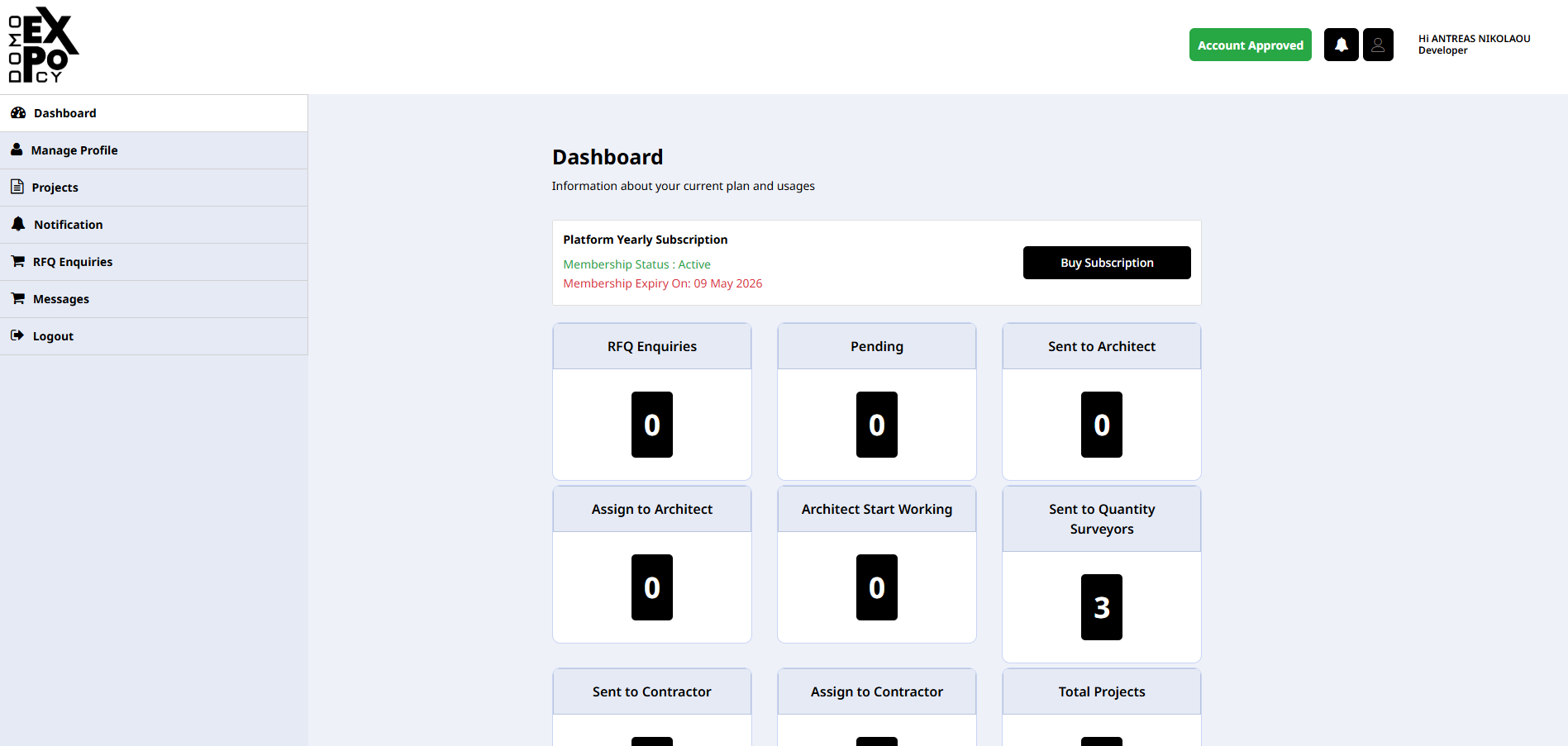The height and width of the screenshot is (746, 1568).
Task: Click the Total Projects card header
Action: tap(1102, 691)
